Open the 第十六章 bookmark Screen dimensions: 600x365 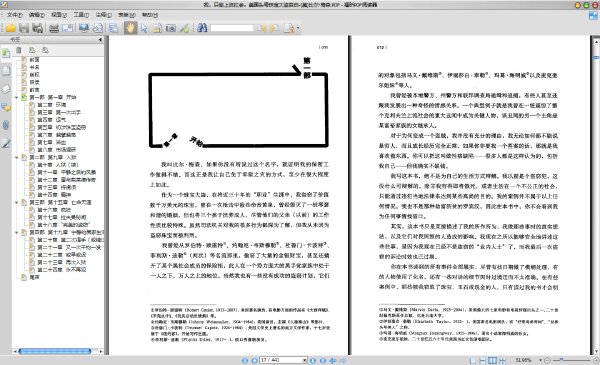(54, 210)
